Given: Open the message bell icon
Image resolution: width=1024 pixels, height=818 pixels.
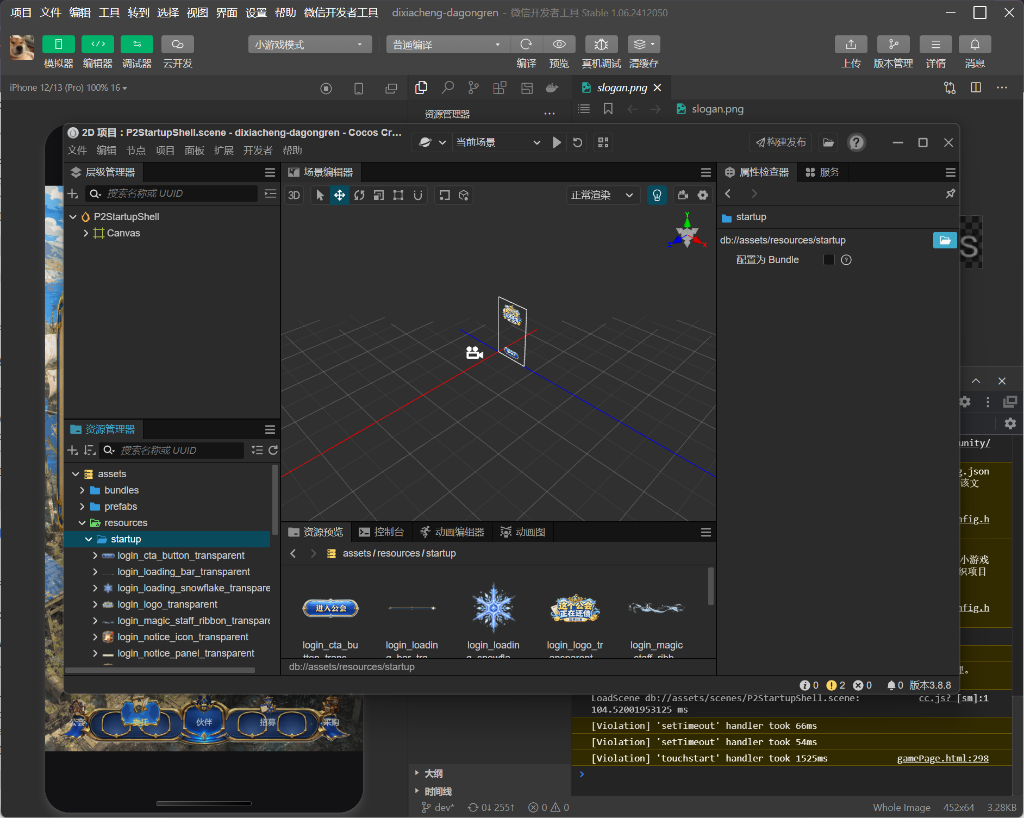Looking at the screenshot, I should [x=974, y=44].
